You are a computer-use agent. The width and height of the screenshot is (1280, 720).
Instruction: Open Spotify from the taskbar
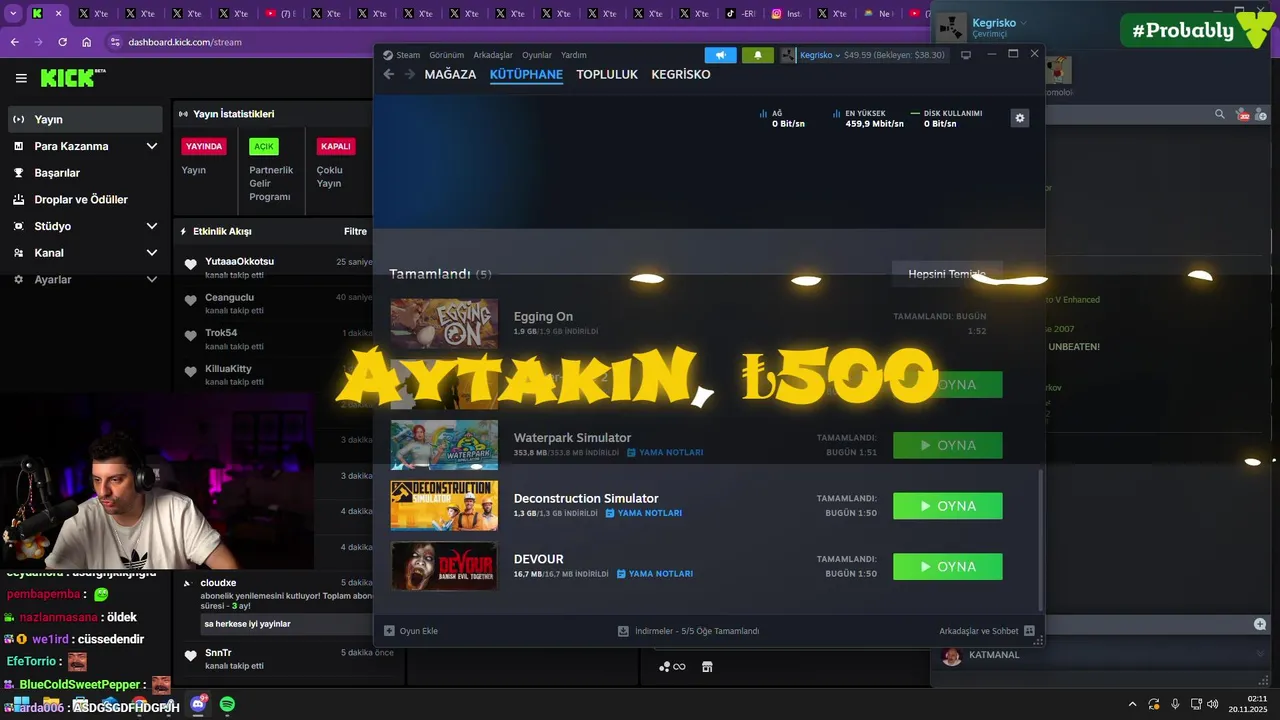227,704
